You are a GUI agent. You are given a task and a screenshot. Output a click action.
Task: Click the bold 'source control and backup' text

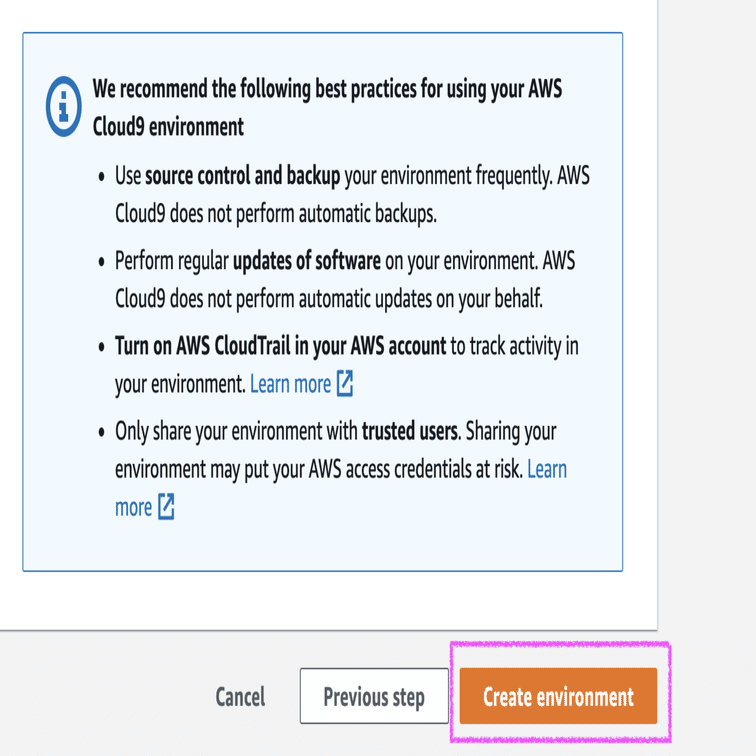click(243, 177)
